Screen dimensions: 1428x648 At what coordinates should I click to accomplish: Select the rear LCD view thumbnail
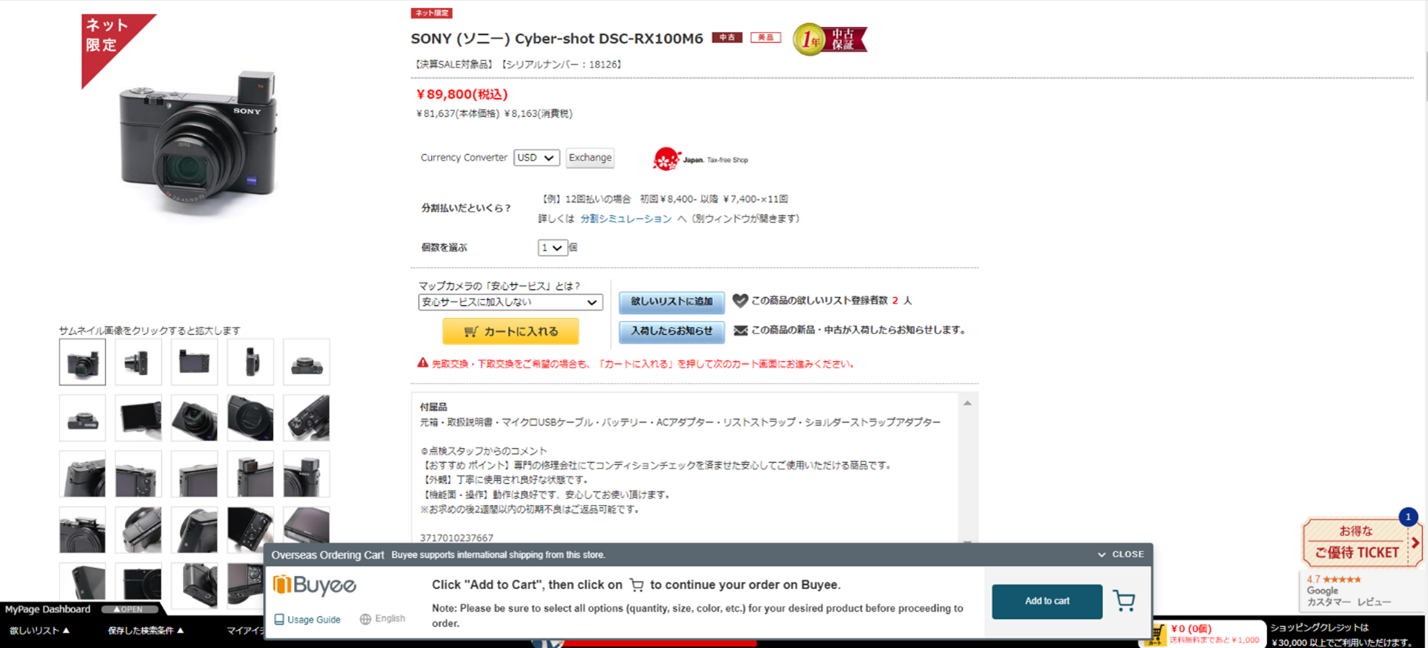tap(194, 362)
